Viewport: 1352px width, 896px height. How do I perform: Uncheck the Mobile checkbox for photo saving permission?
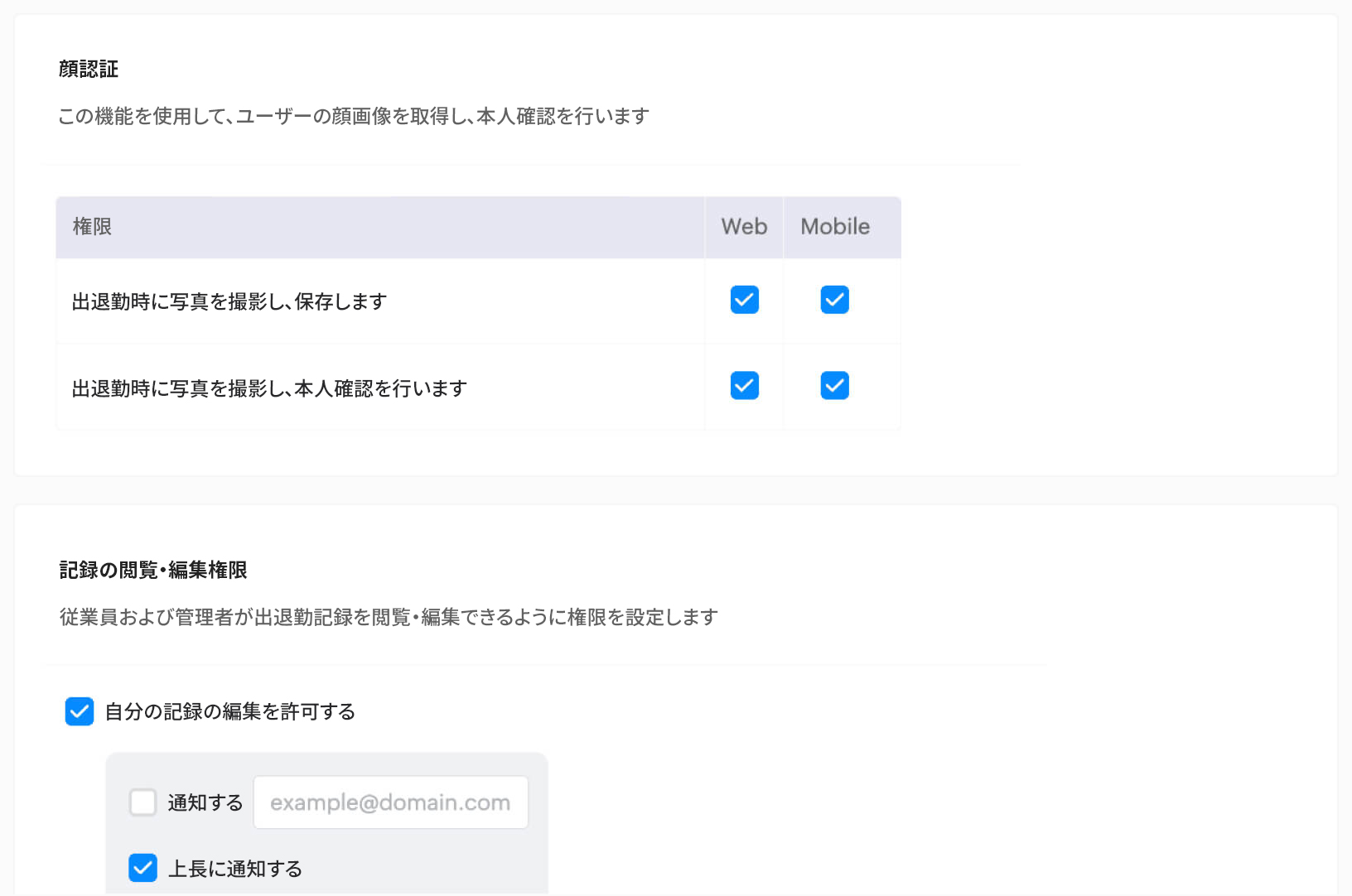(834, 300)
